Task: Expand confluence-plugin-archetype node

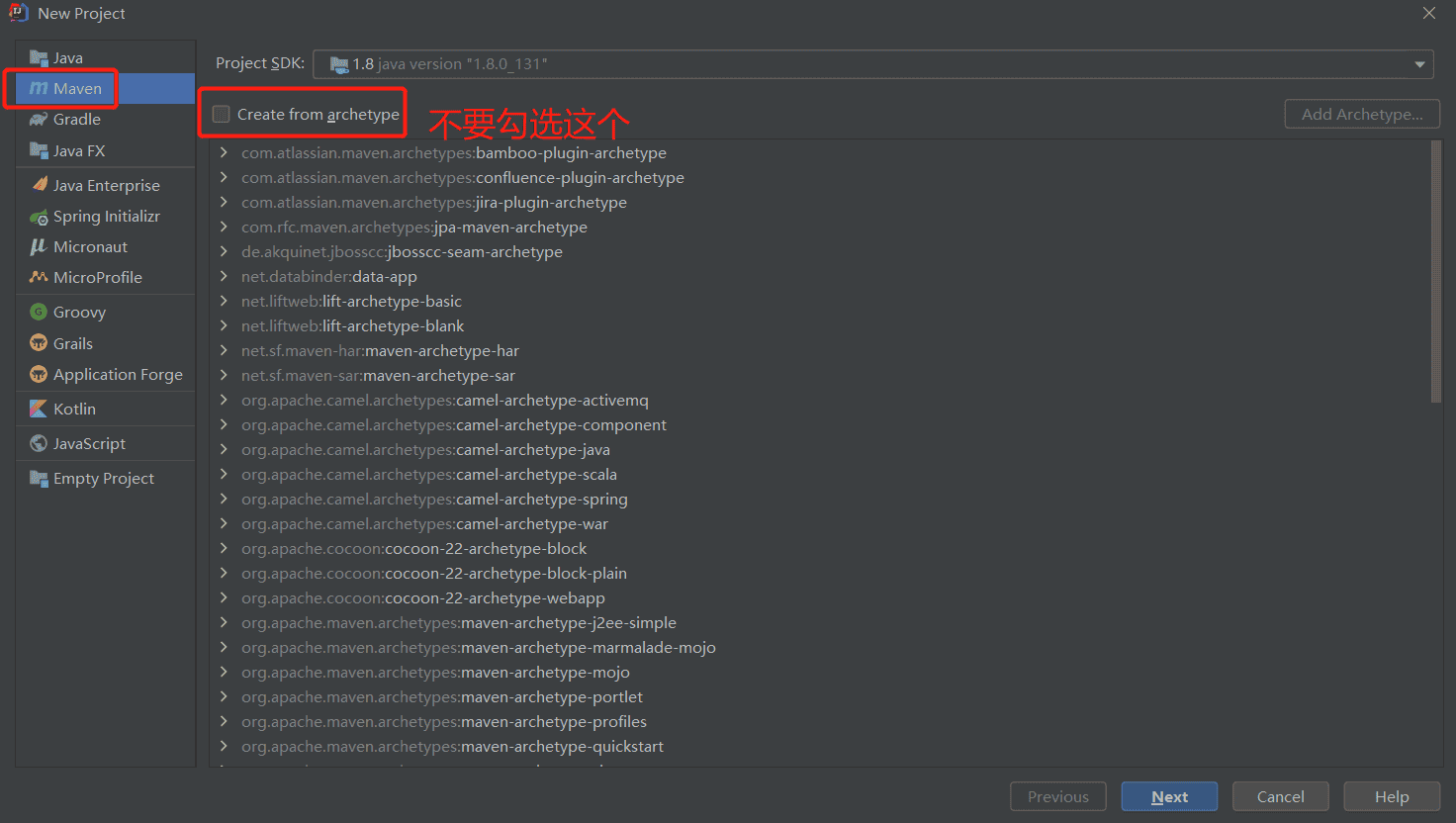Action: (225, 177)
